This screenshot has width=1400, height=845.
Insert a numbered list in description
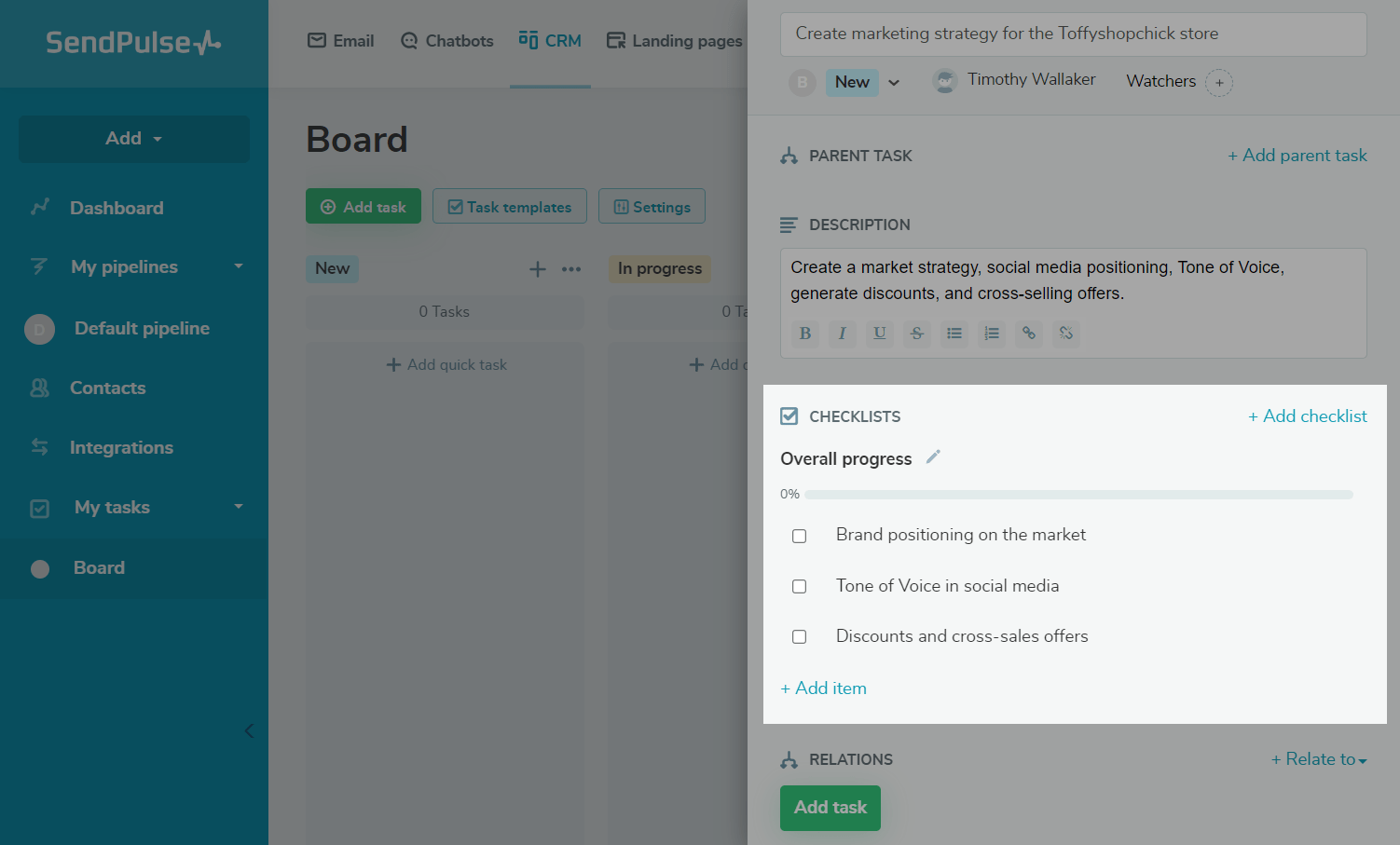[x=992, y=334]
